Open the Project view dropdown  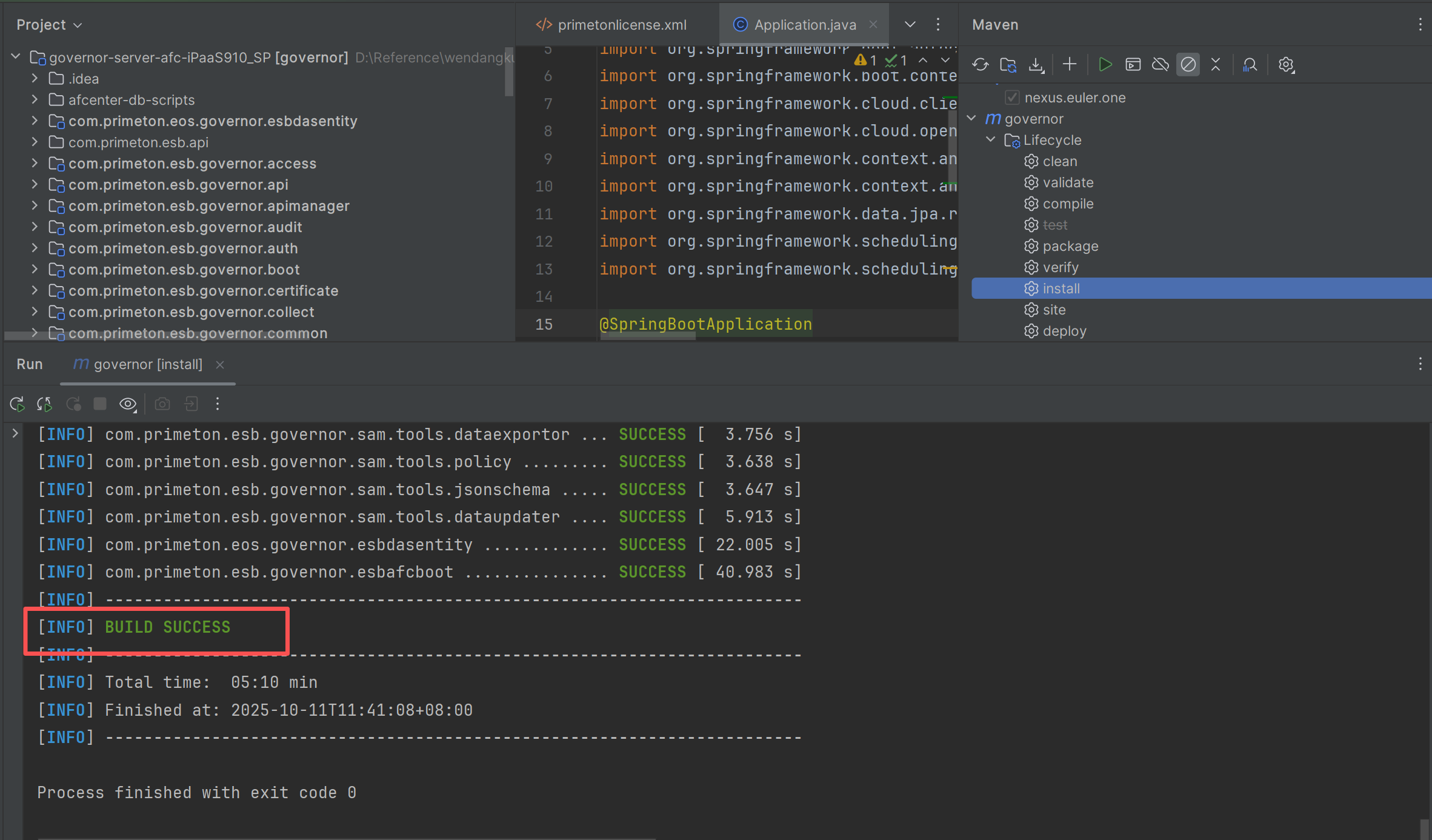[x=49, y=25]
